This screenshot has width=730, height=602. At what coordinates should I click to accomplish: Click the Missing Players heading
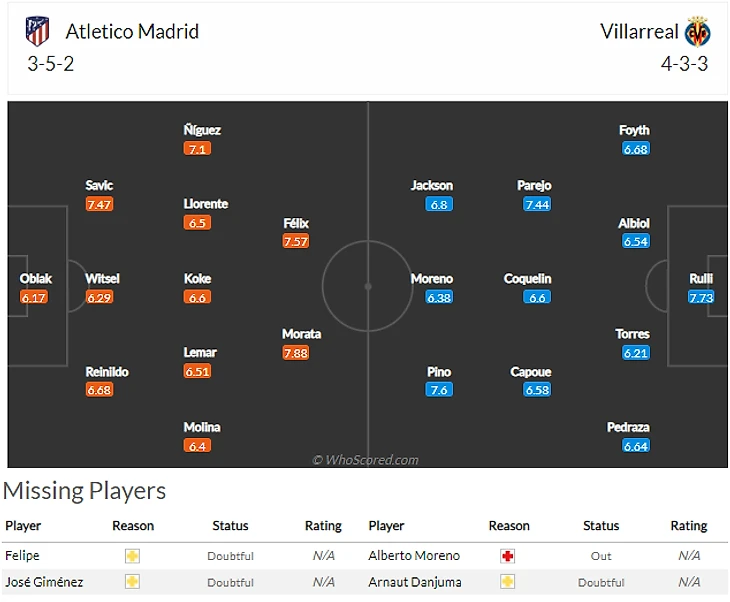click(84, 491)
